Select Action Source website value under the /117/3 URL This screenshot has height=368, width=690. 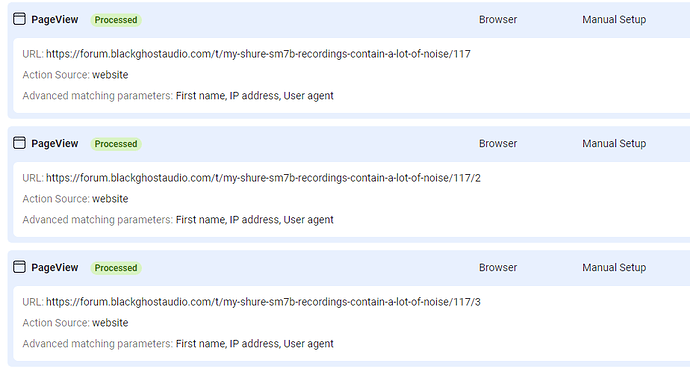110,323
